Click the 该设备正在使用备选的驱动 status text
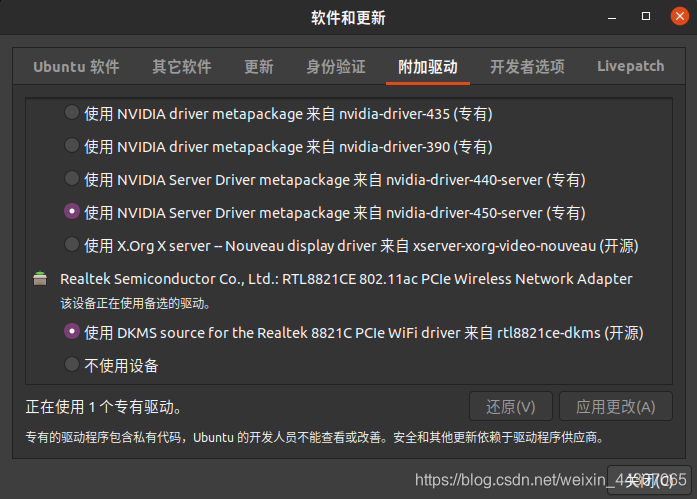This screenshot has width=697, height=499. [x=135, y=303]
